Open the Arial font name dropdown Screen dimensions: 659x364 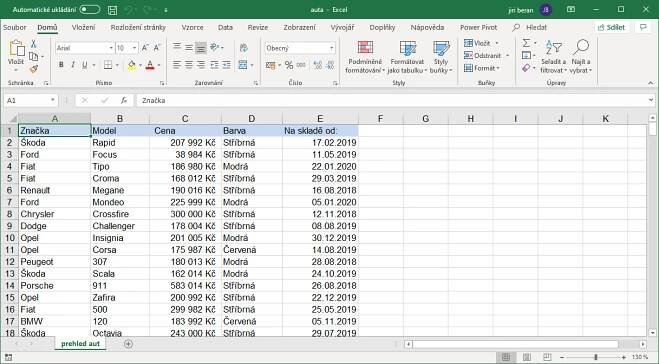click(111, 48)
